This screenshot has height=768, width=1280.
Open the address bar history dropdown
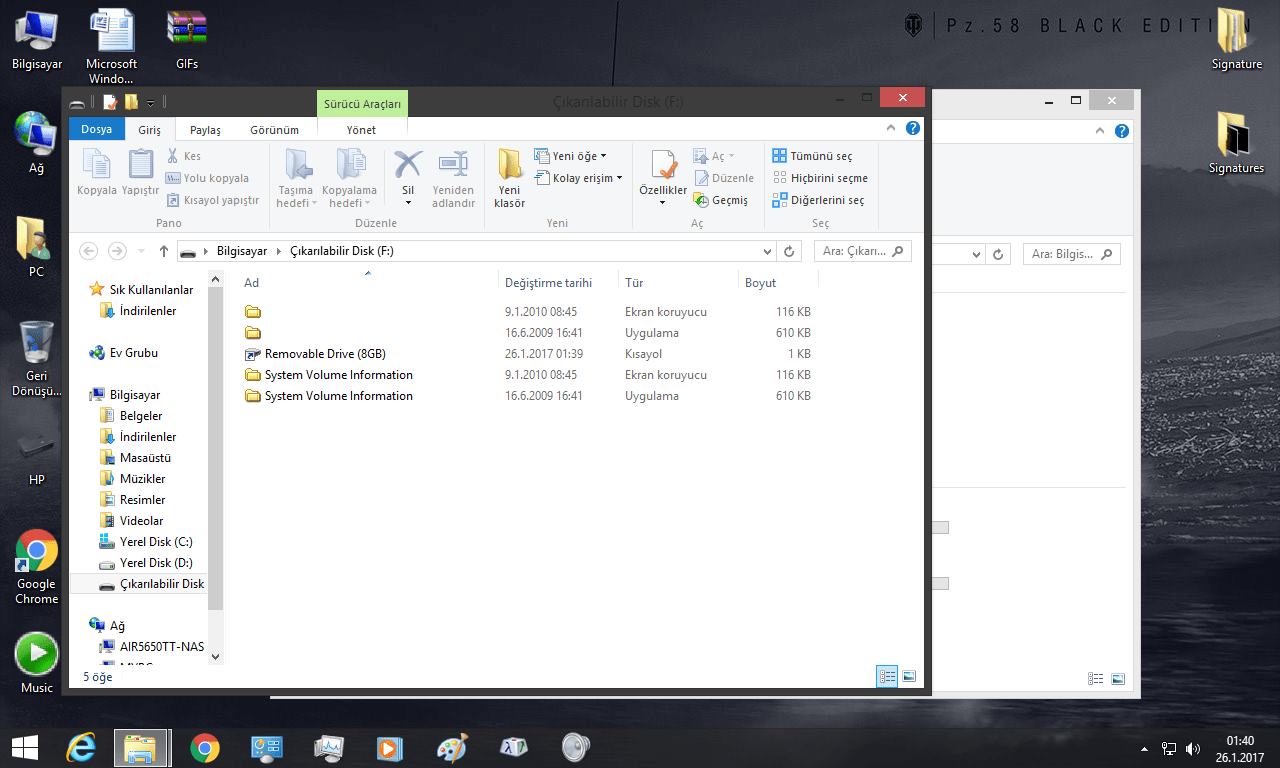click(767, 252)
